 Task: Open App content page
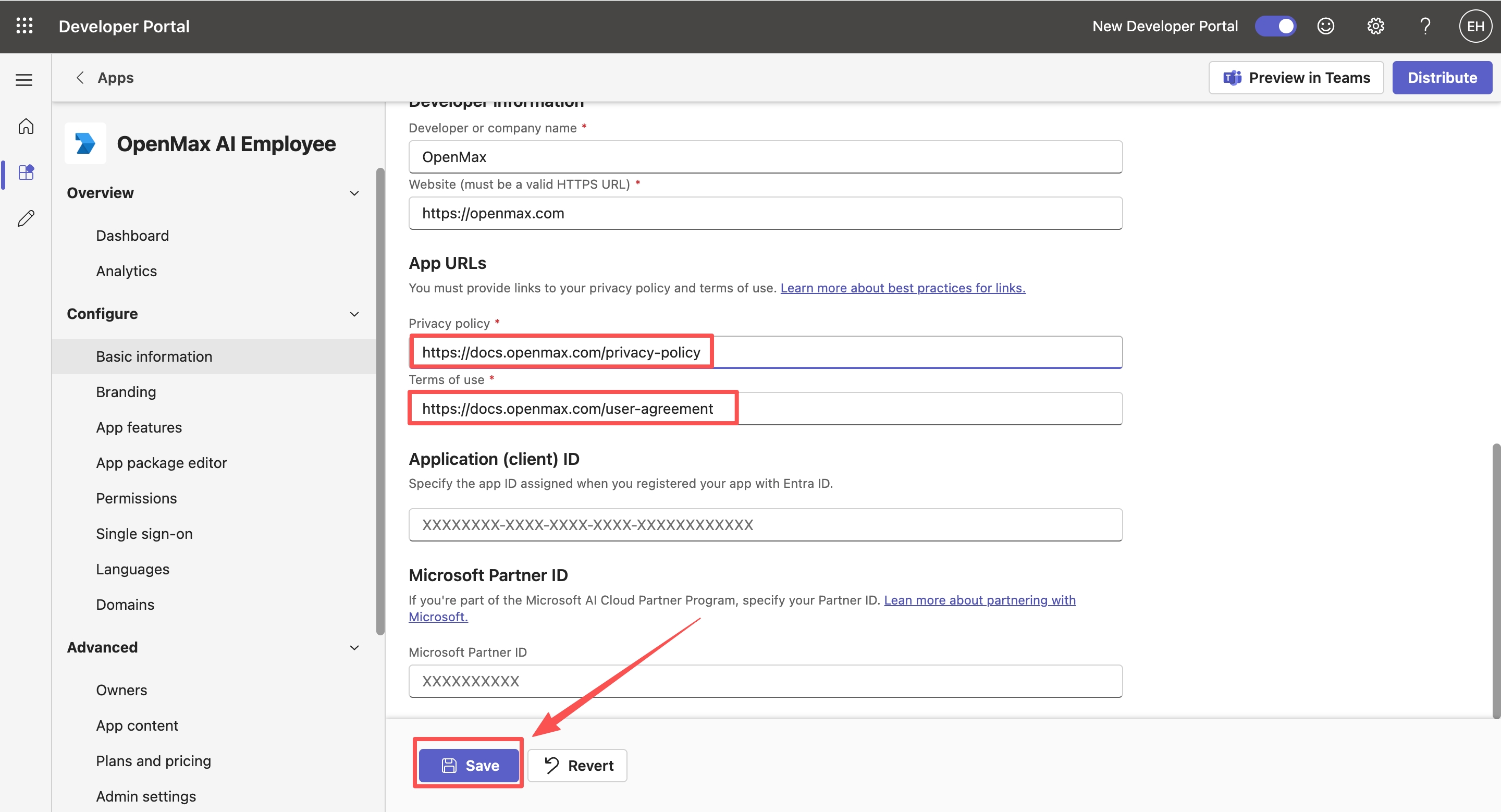(137, 726)
